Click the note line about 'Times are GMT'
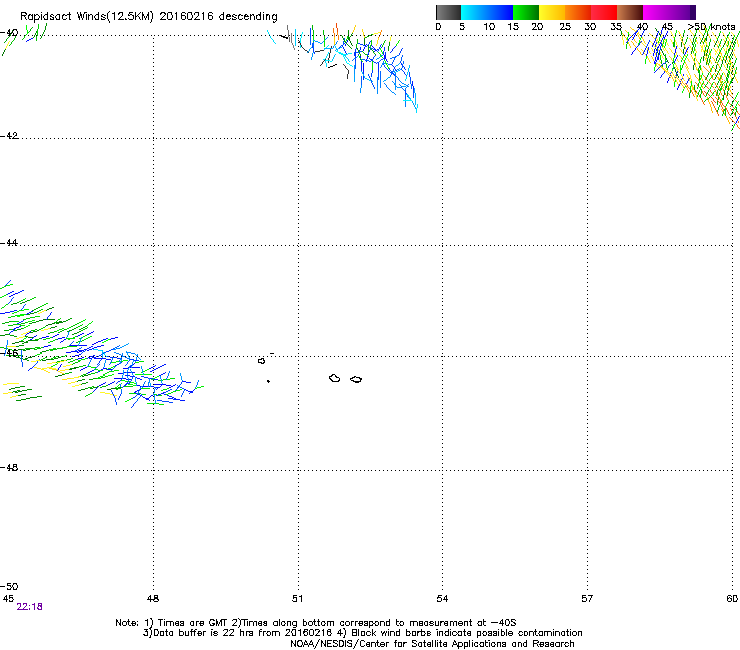Image resolution: width=740 pixels, height=650 pixels. tap(316, 623)
